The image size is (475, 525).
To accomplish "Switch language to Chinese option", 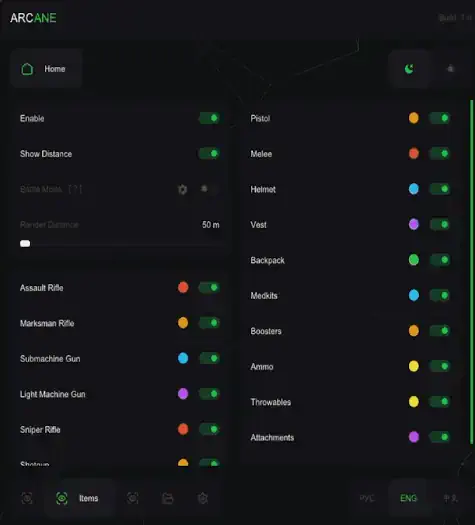I will point(450,498).
